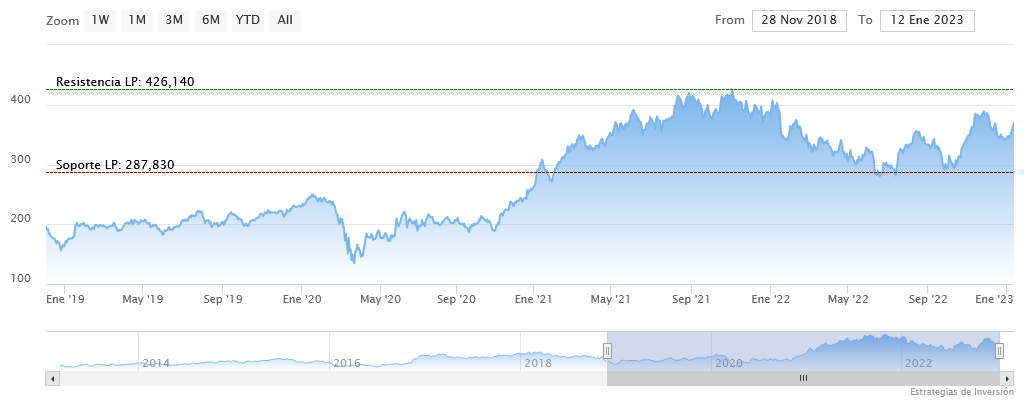Edit the To date field
This screenshot has height=400, width=1024.
927,20
